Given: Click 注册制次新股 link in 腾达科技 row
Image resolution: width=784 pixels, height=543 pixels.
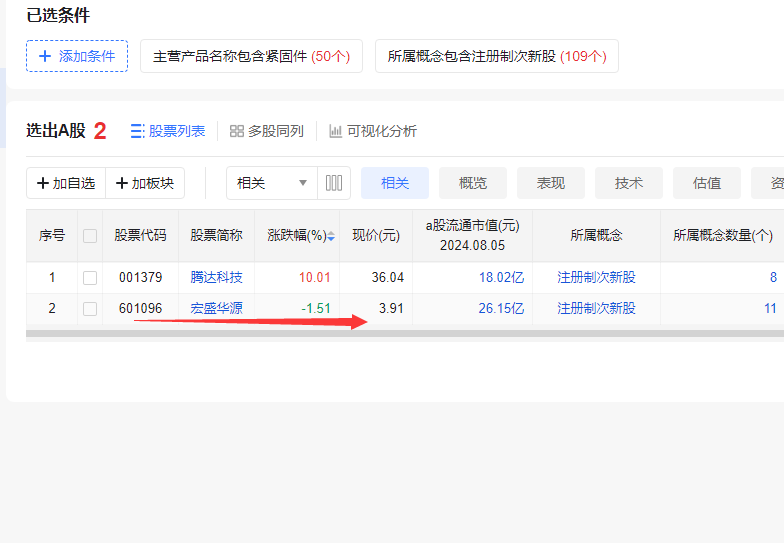Looking at the screenshot, I should coord(596,278).
